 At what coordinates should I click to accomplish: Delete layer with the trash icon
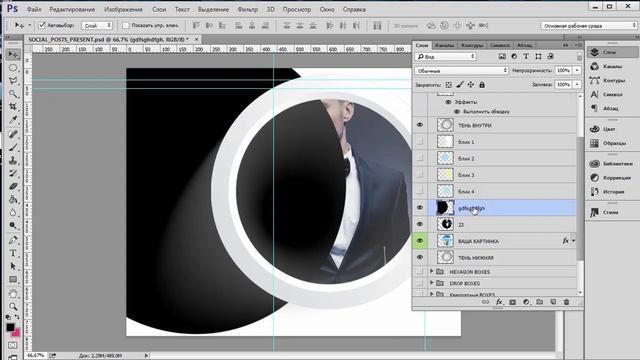[x=566, y=302]
